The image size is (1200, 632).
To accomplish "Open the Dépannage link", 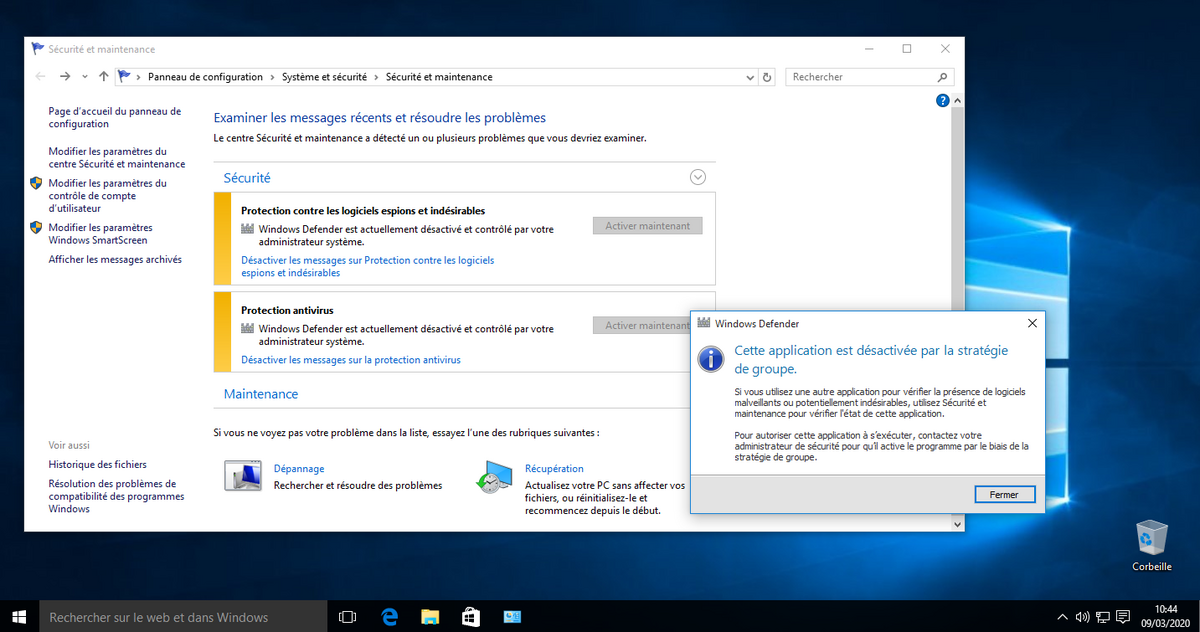I will 299,469.
